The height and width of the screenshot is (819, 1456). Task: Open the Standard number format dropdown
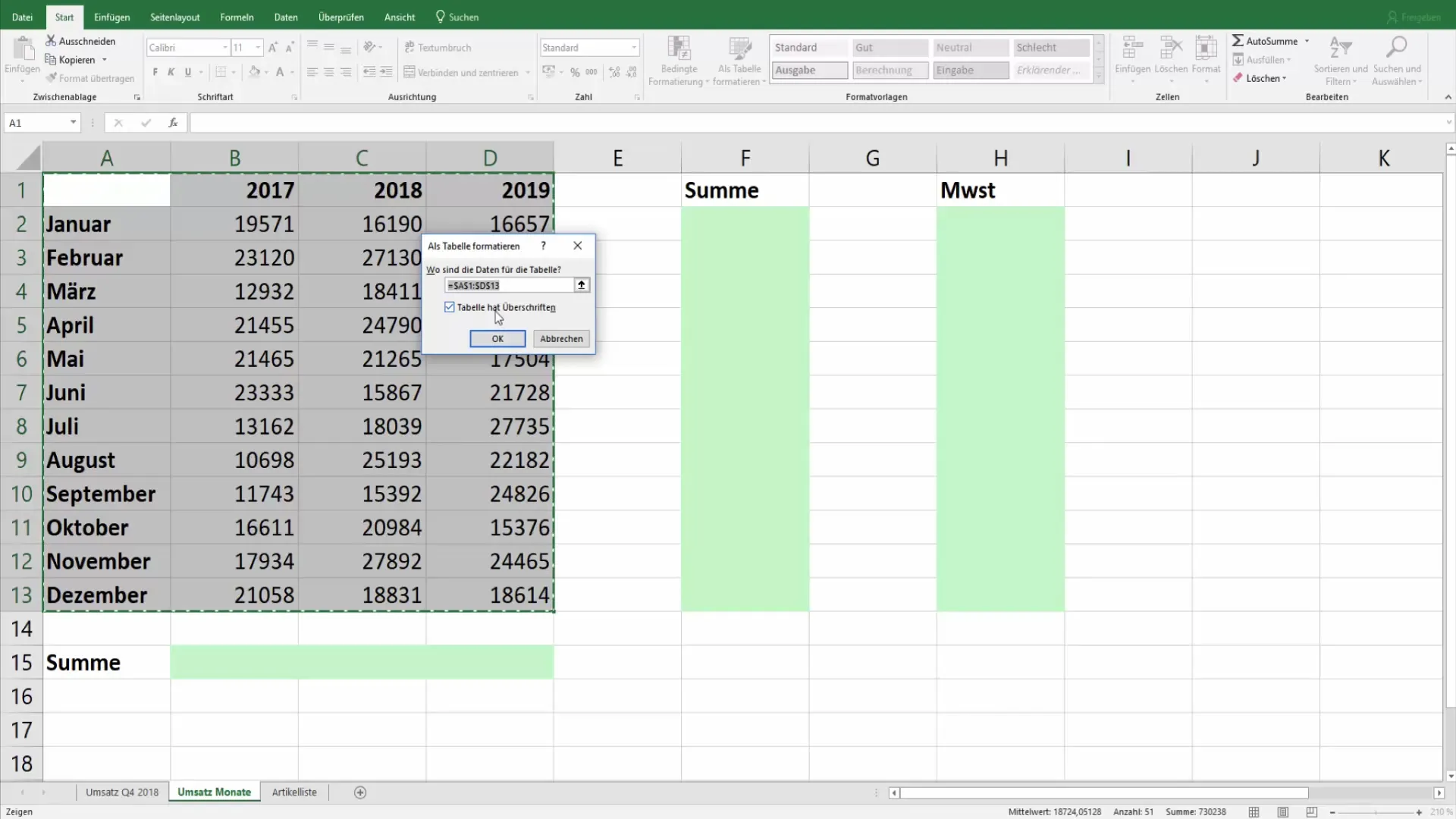(634, 48)
